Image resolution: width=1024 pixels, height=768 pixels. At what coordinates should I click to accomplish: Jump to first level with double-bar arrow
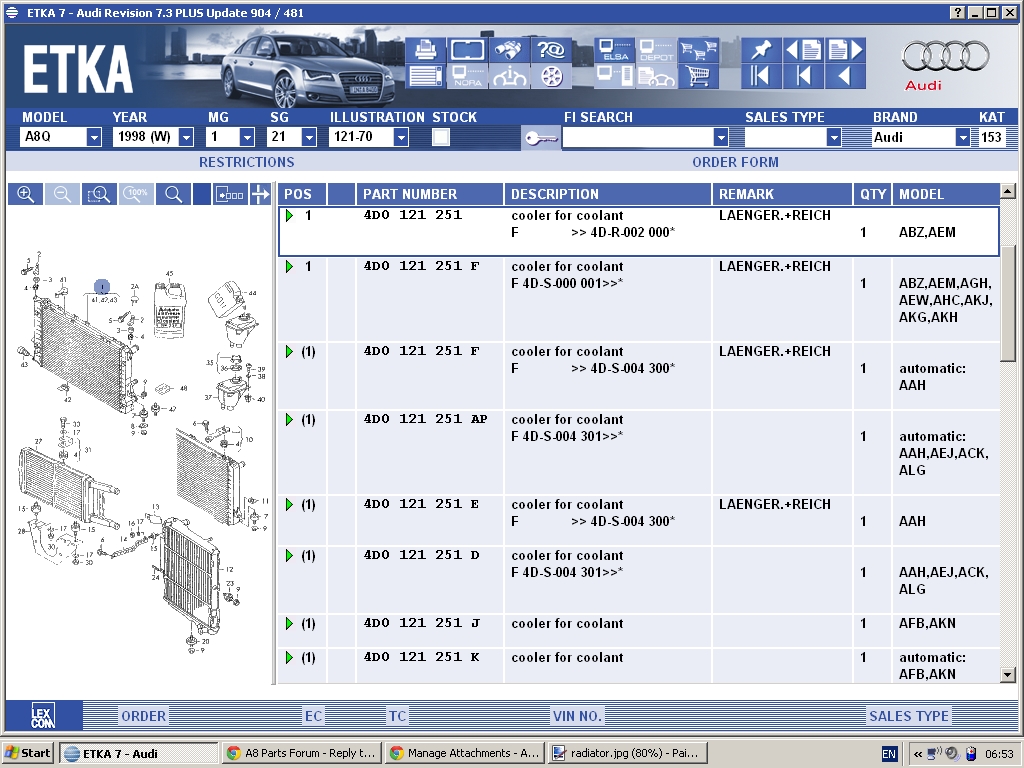(761, 76)
